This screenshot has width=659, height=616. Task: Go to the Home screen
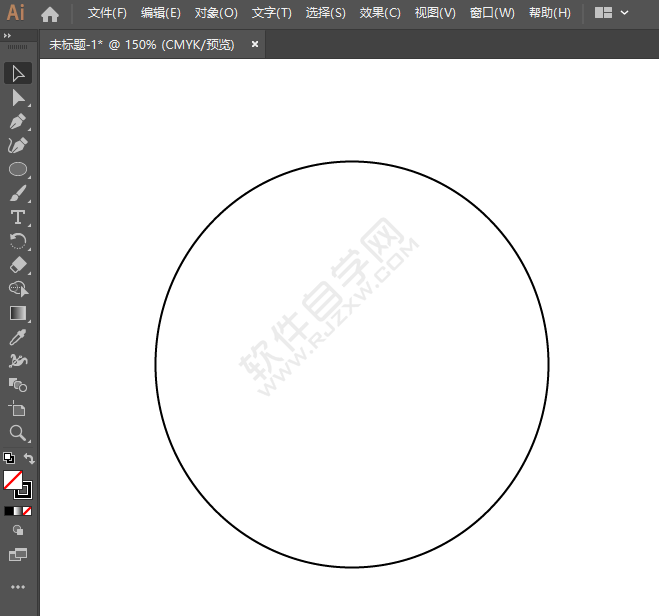point(50,13)
